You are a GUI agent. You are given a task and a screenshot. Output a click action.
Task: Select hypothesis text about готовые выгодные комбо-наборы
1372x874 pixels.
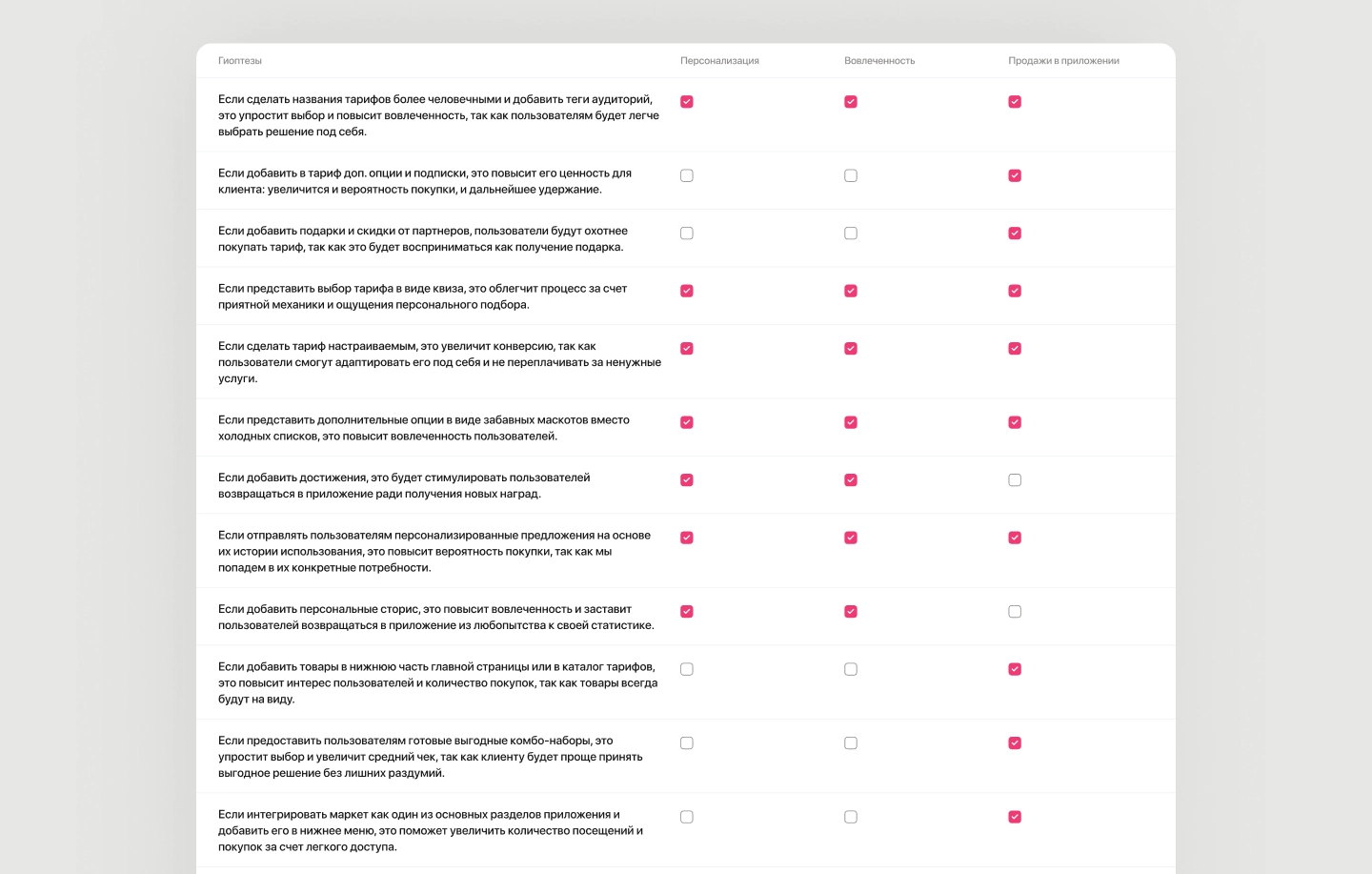coord(431,757)
